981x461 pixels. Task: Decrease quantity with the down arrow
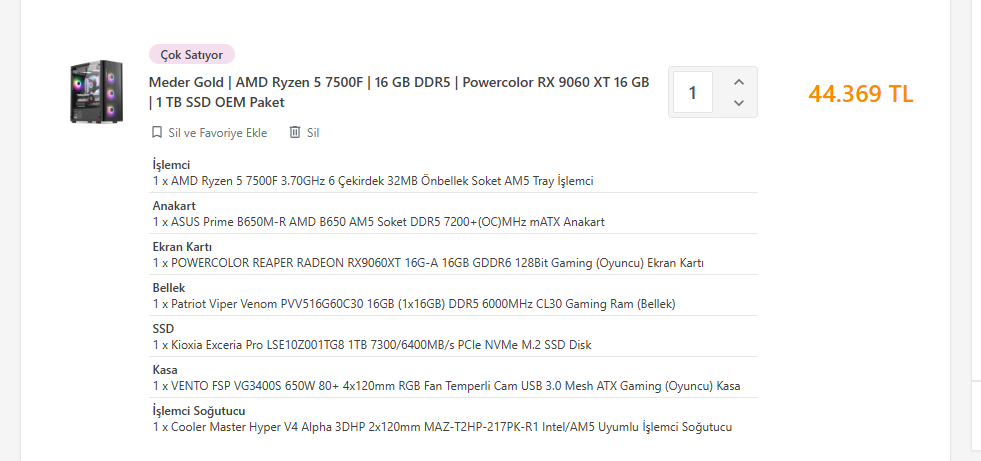click(738, 103)
